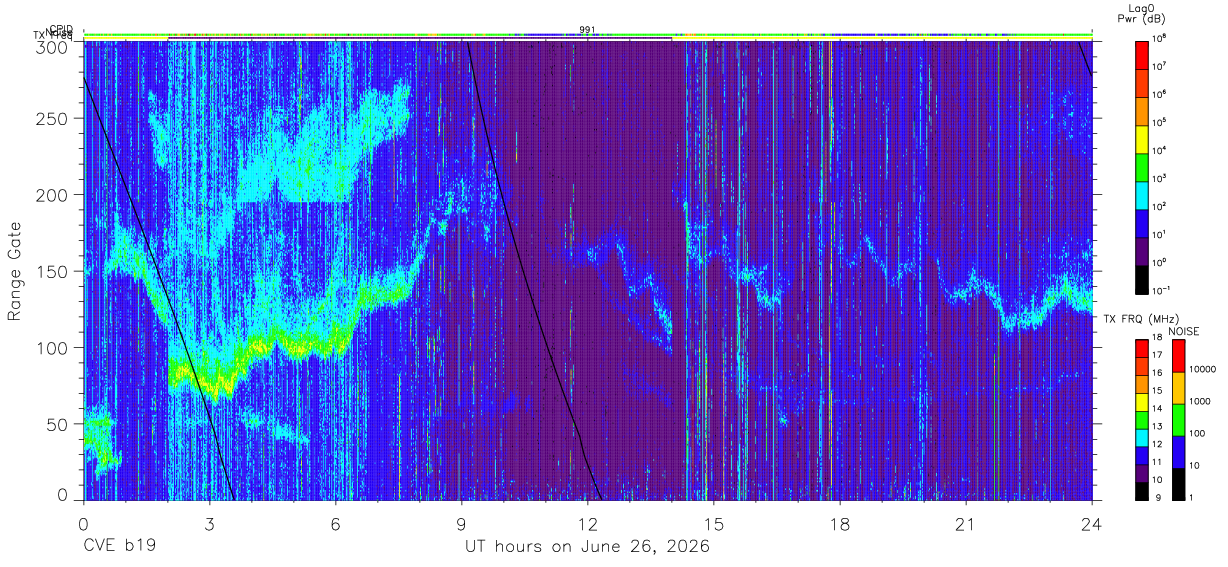Click the '18' UT hour tick label
This screenshot has width=1228, height=567.
click(840, 523)
